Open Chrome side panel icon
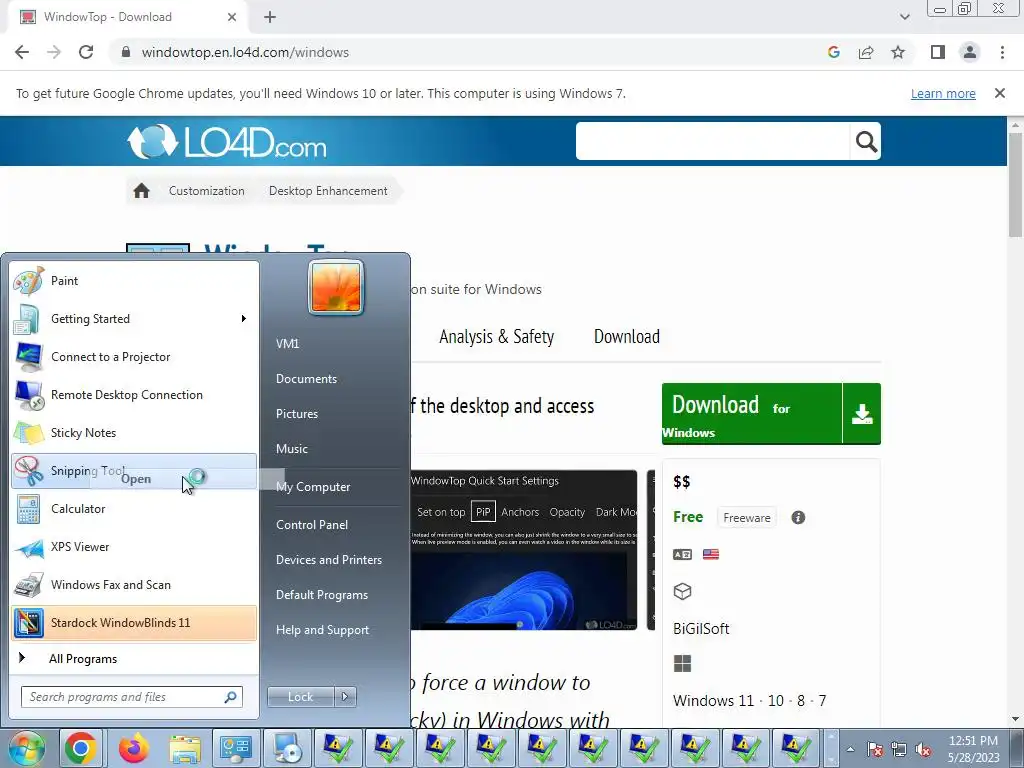The width and height of the screenshot is (1024, 768). 938,52
